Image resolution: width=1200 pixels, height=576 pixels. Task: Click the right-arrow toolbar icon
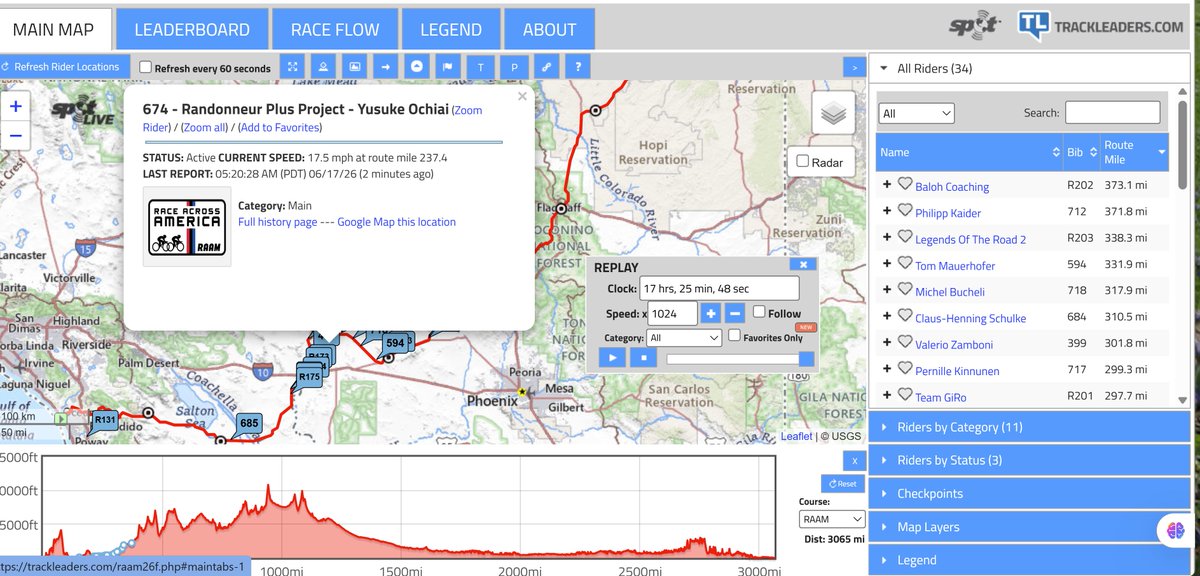pos(385,67)
